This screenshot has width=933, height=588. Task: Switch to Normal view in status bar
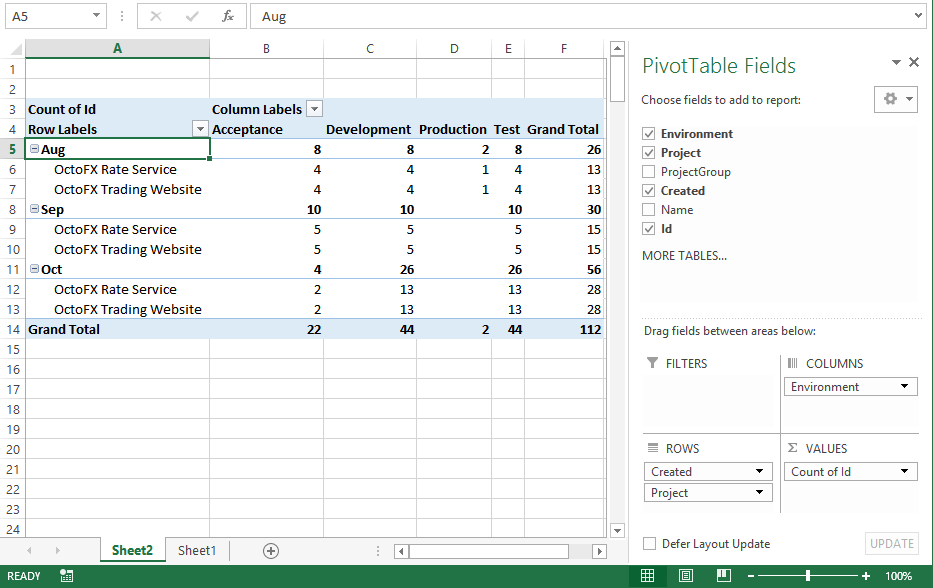click(x=647, y=576)
